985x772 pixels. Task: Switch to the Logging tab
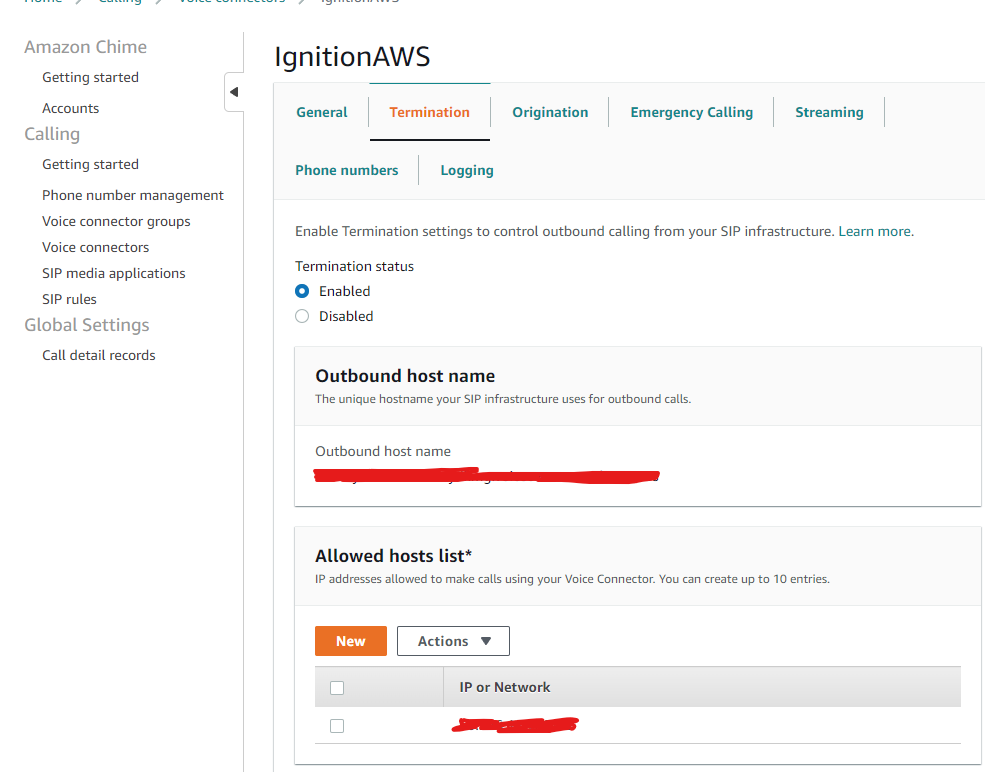click(x=467, y=170)
